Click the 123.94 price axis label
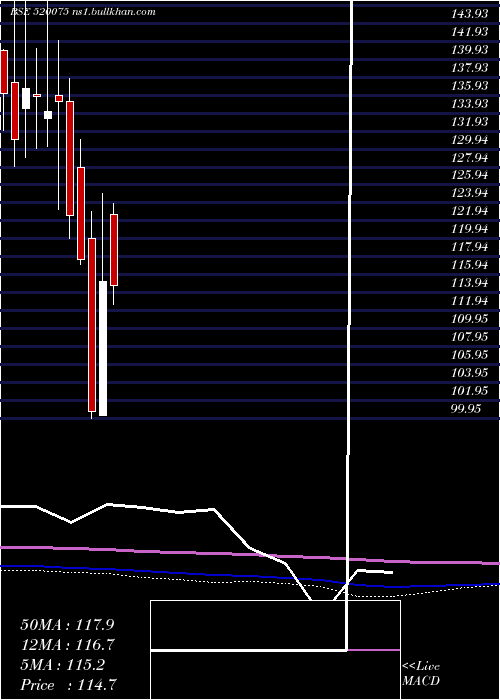 (x=470, y=193)
